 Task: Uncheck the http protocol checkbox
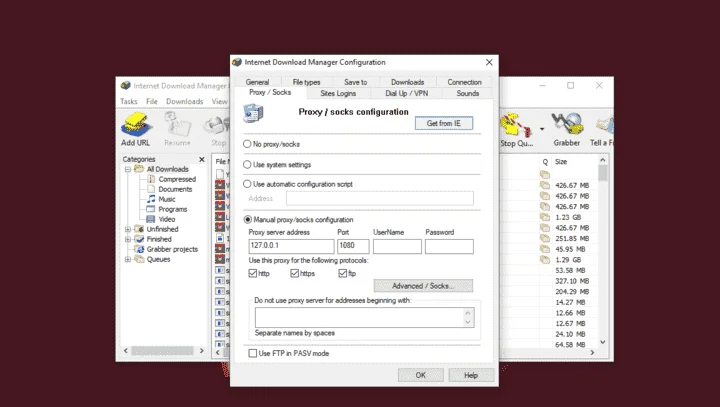[x=253, y=273]
